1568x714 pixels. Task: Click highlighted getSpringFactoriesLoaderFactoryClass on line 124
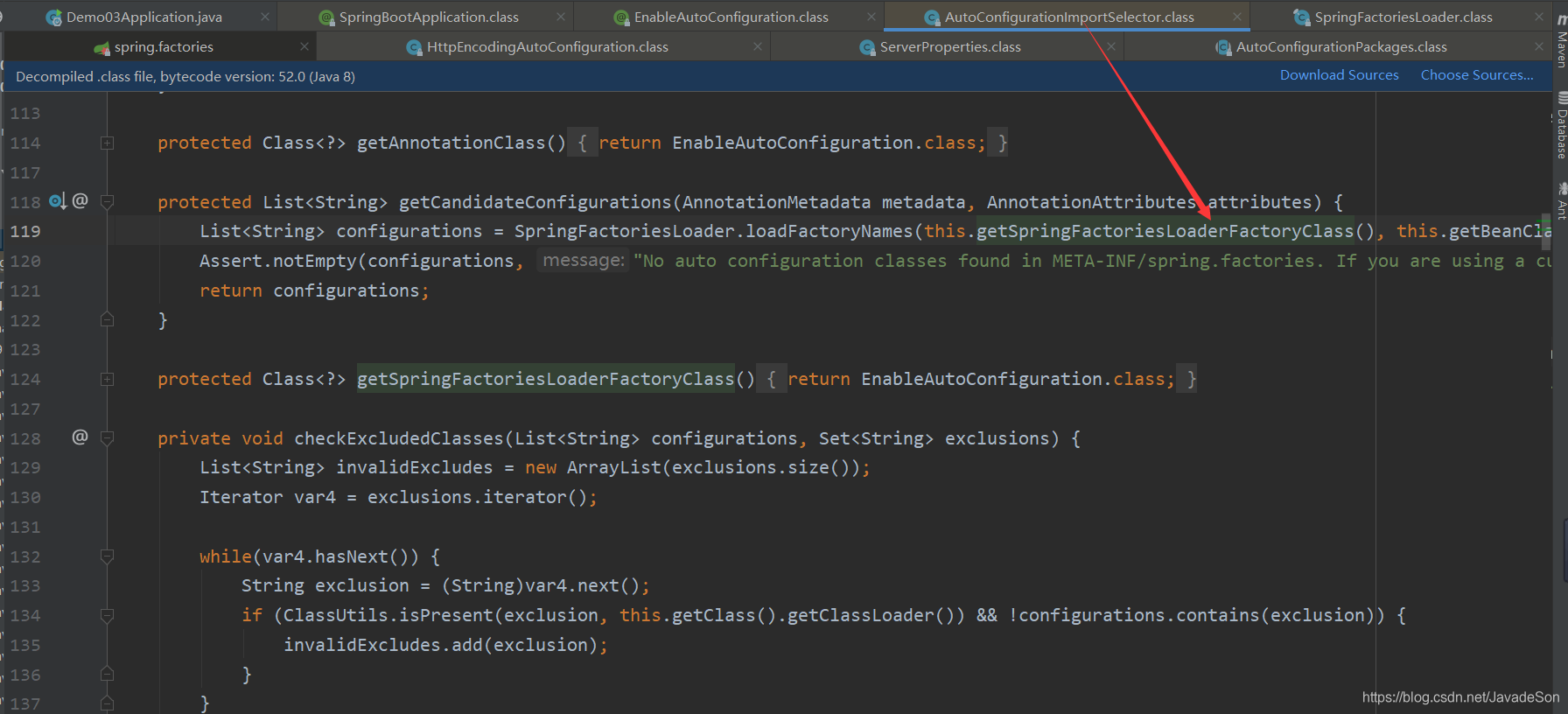(546, 379)
